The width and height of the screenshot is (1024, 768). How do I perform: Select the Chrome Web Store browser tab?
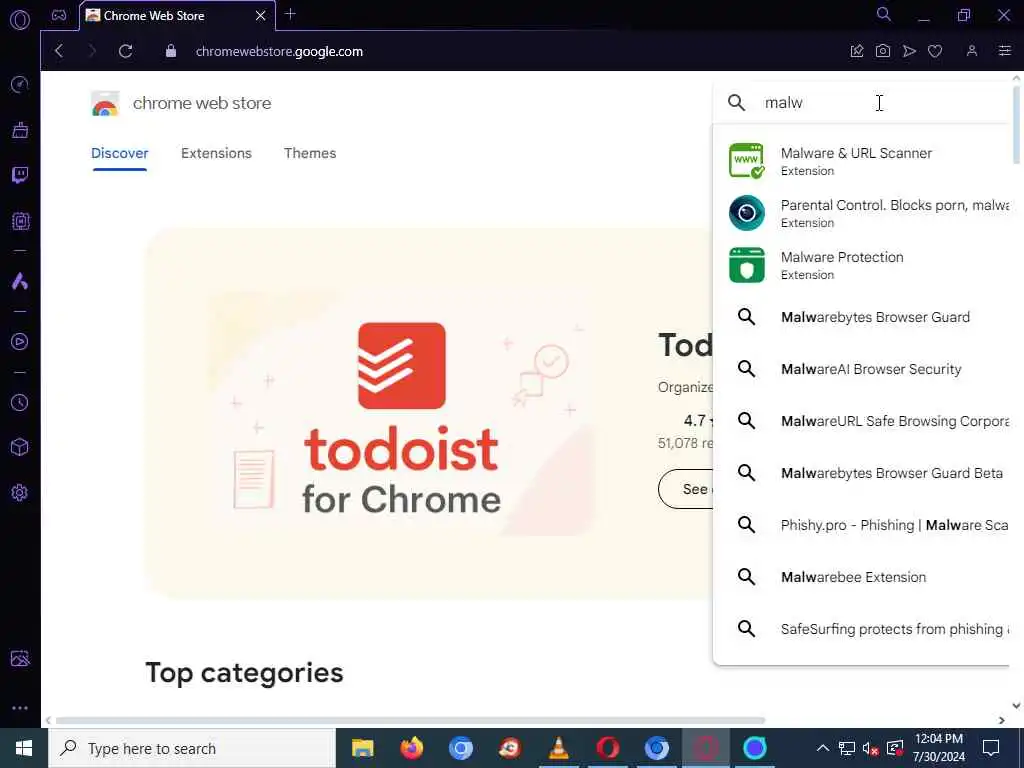tap(178, 16)
